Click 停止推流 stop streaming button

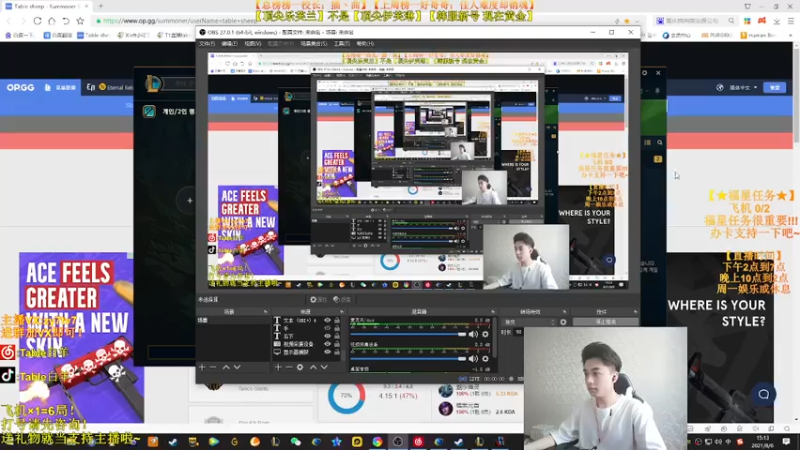click(606, 322)
